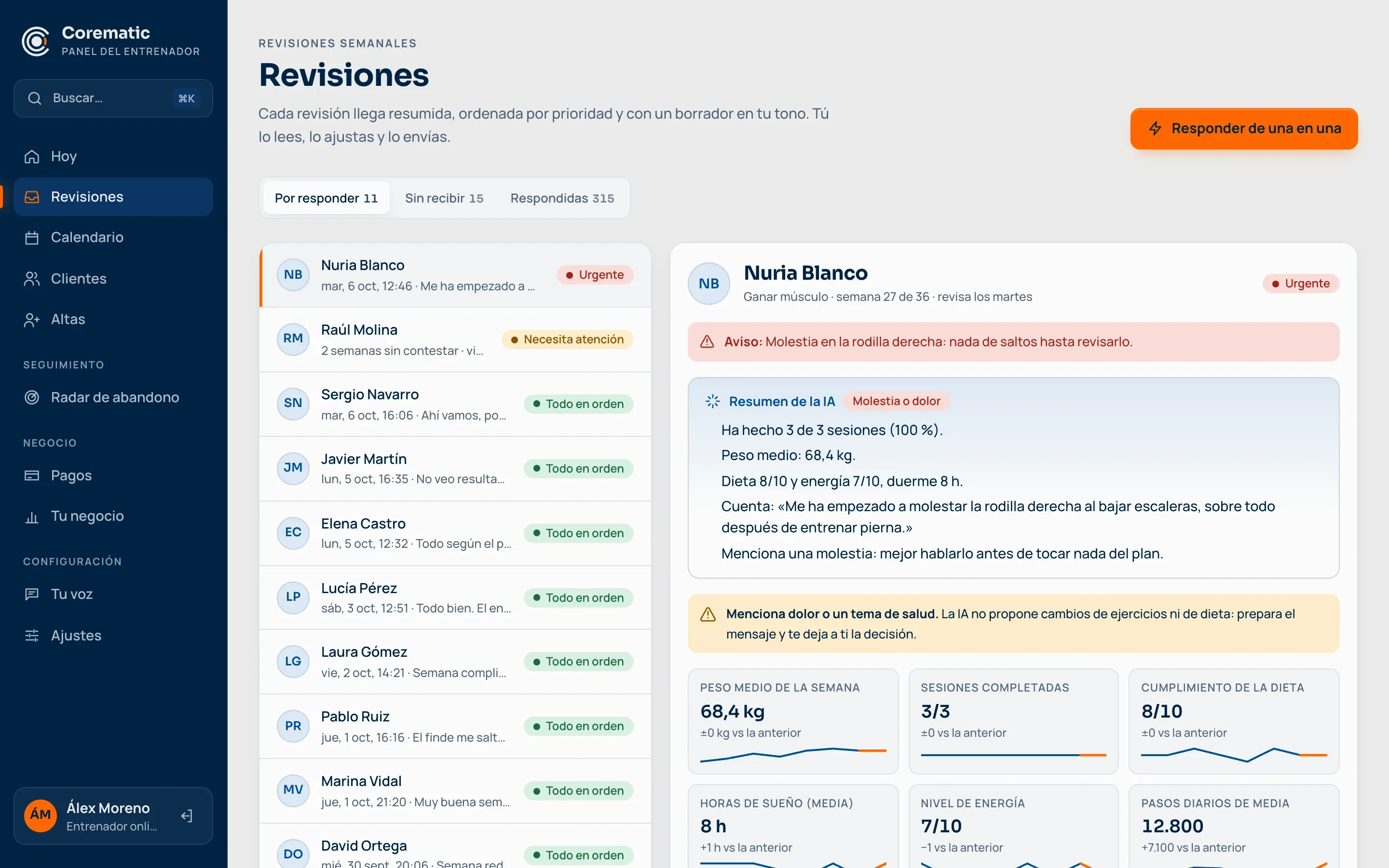
Task: Click the Nivel de energía 7/10 value
Action: click(941, 826)
